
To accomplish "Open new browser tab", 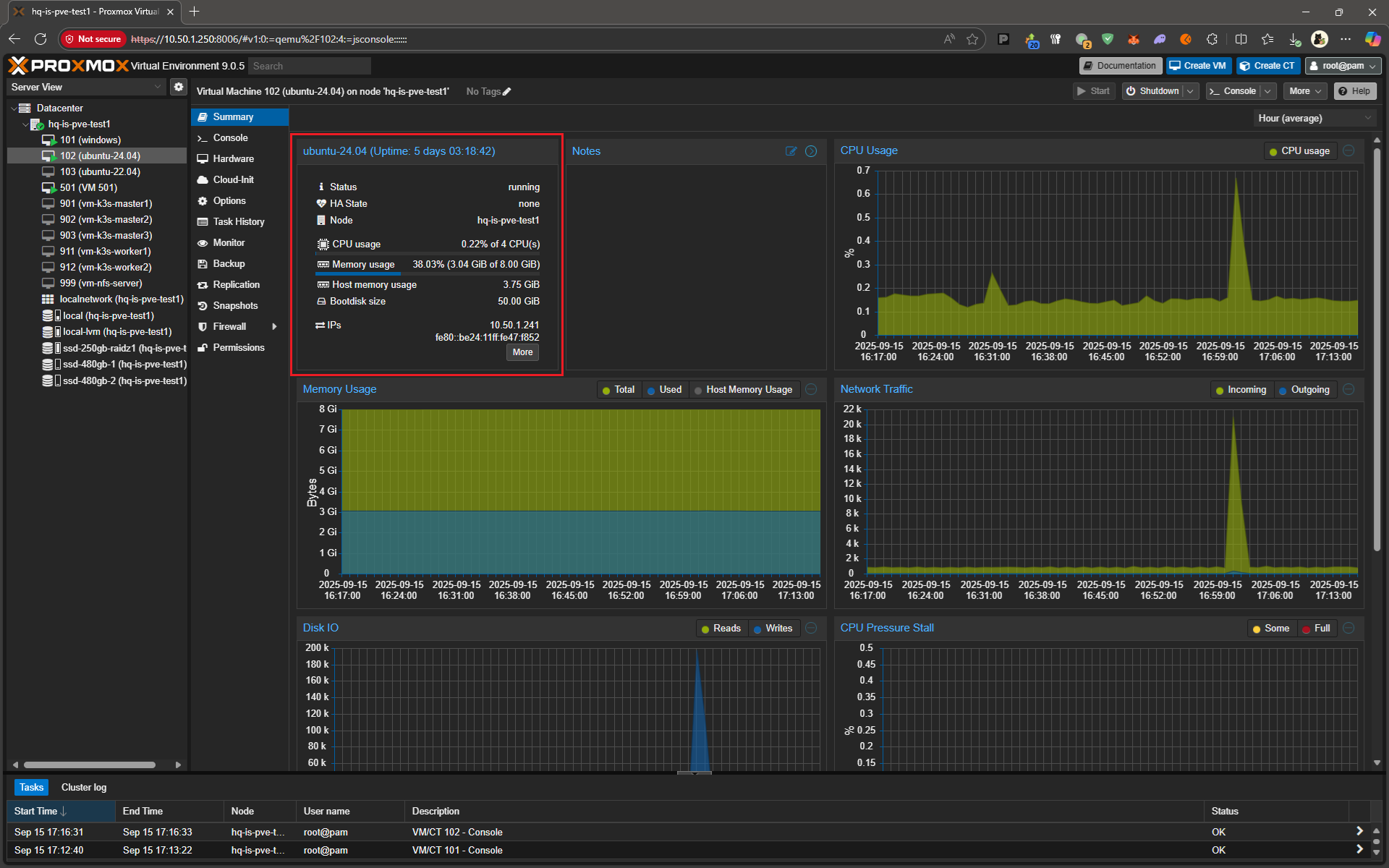I will [194, 12].
